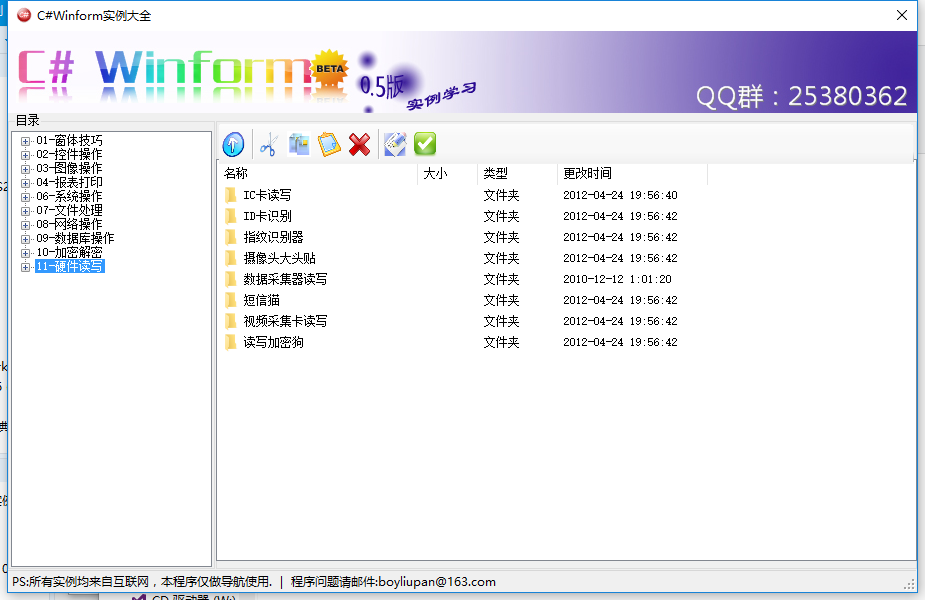The image size is (925, 600).
Task: Click the folder icon beside 短信猫
Action: point(231,300)
